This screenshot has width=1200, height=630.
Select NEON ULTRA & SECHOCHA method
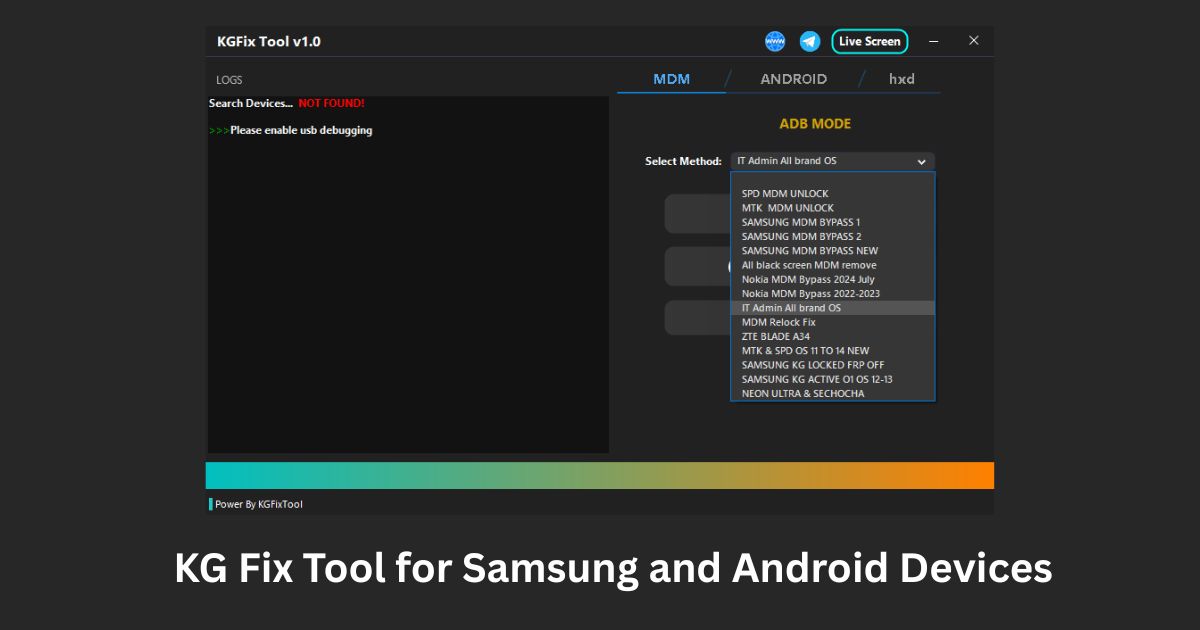pos(833,394)
